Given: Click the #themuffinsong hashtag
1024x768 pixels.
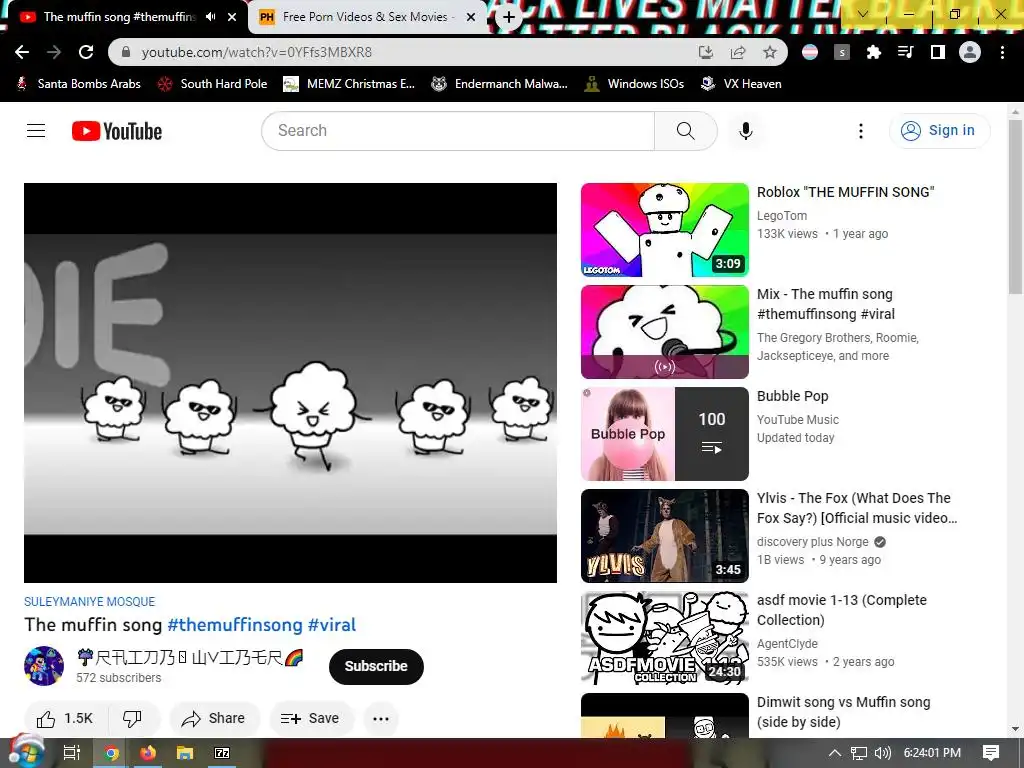Looking at the screenshot, I should (235, 625).
